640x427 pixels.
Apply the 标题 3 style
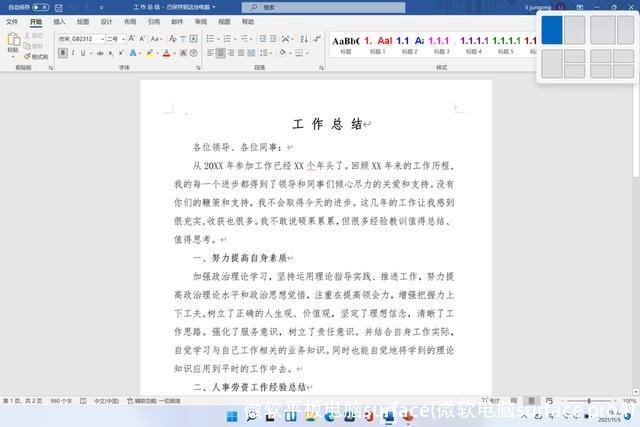441,45
